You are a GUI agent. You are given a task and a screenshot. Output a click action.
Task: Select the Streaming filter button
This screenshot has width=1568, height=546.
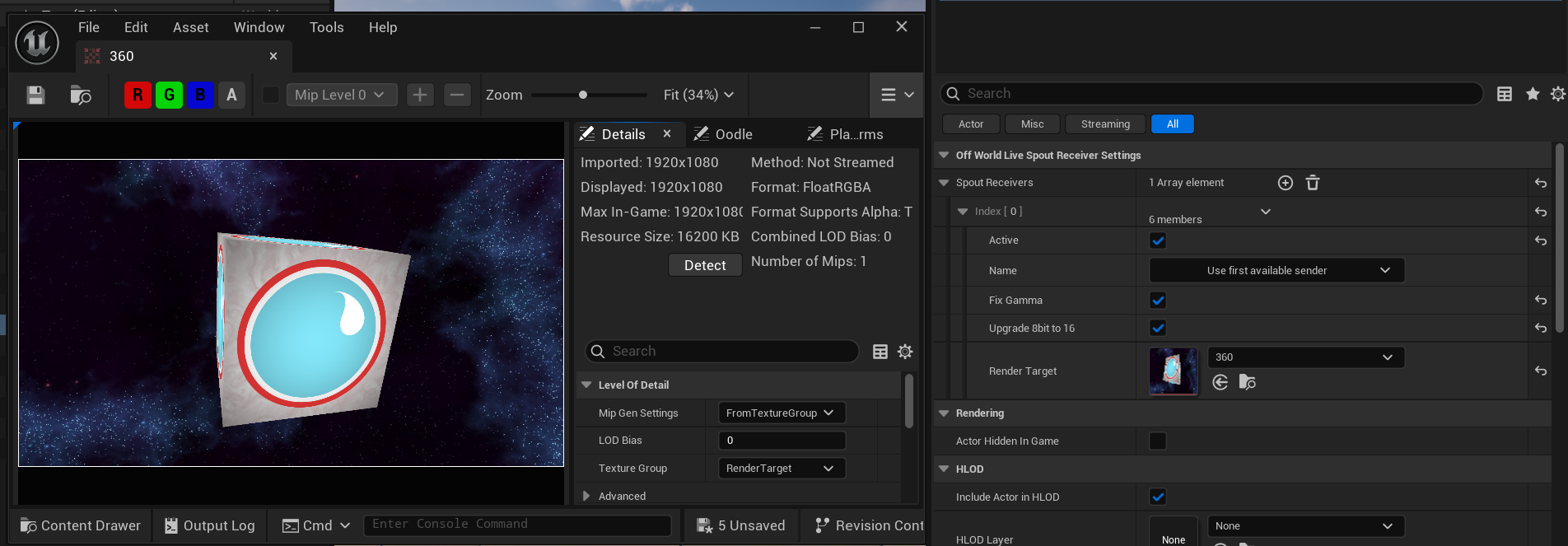1105,124
